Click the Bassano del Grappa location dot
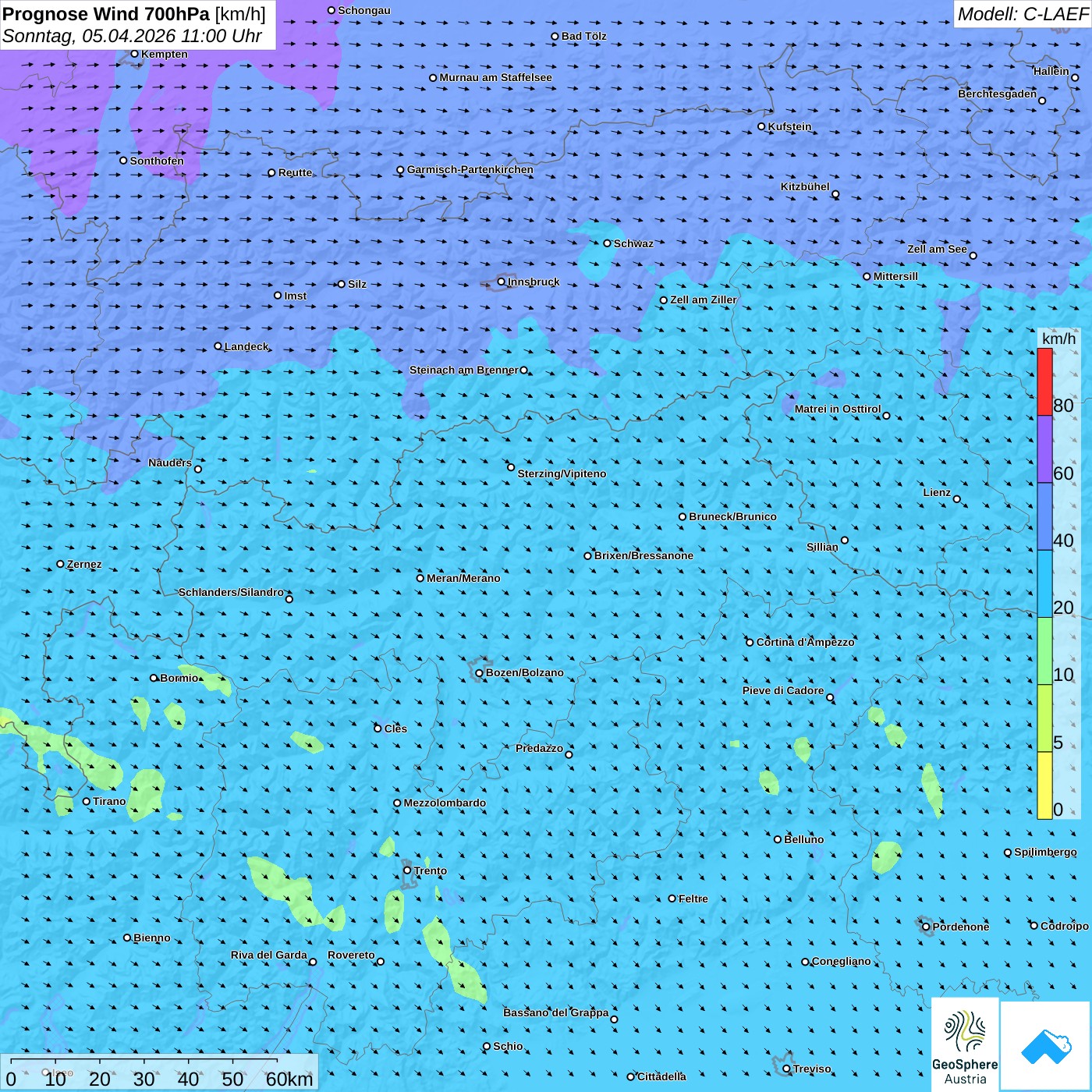Screen dimensions: 1092x1092 click(x=614, y=1019)
